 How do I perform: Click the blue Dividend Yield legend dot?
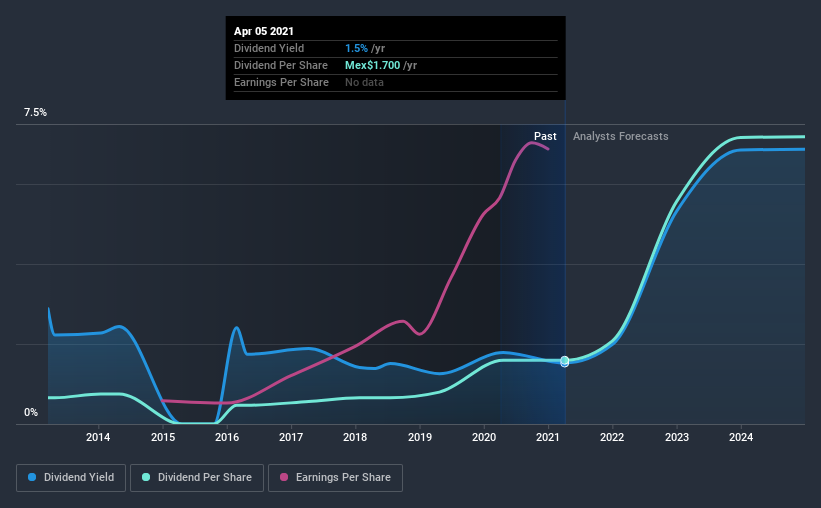(x=32, y=477)
